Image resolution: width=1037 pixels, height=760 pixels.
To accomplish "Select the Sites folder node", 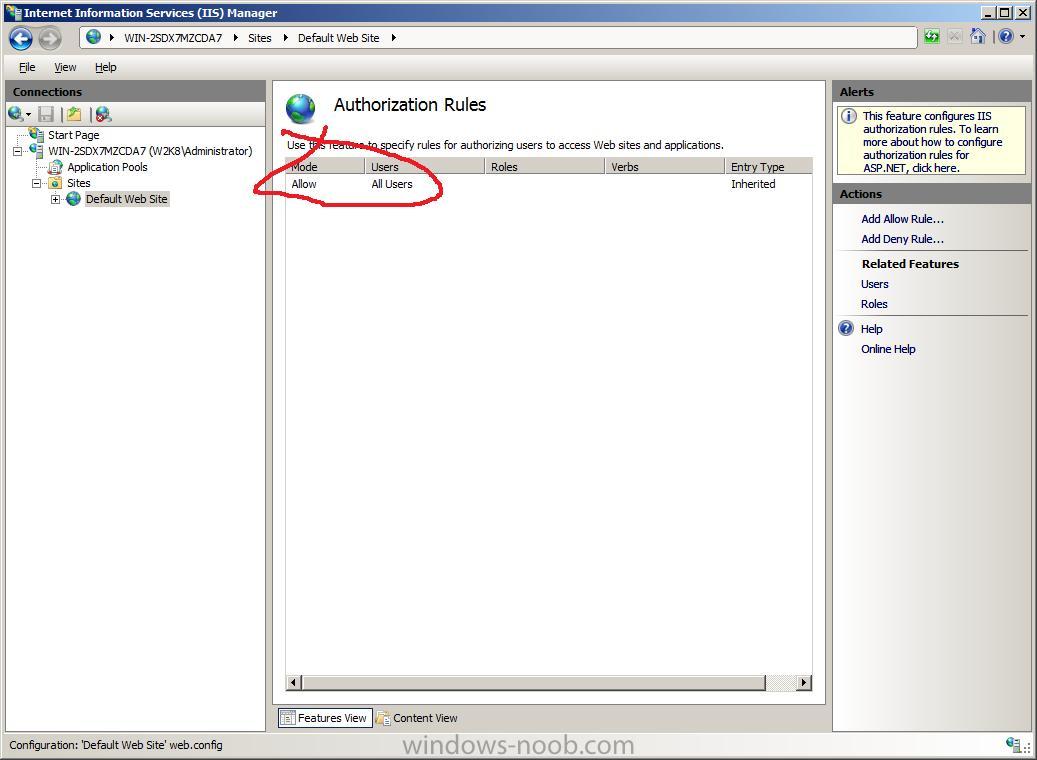I will tap(79, 183).
